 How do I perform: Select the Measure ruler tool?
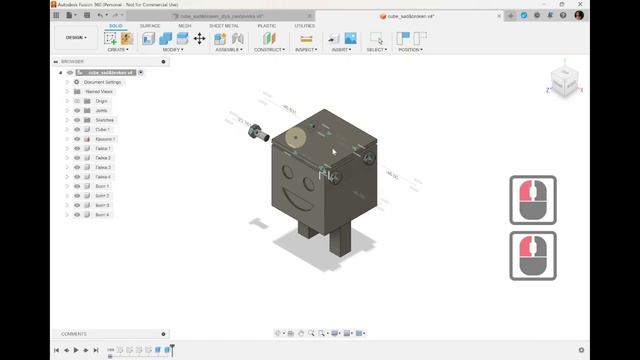coord(306,38)
